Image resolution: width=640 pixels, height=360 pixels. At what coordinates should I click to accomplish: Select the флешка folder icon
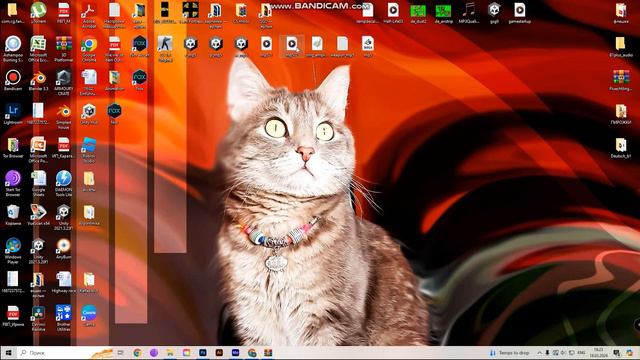(x=621, y=13)
